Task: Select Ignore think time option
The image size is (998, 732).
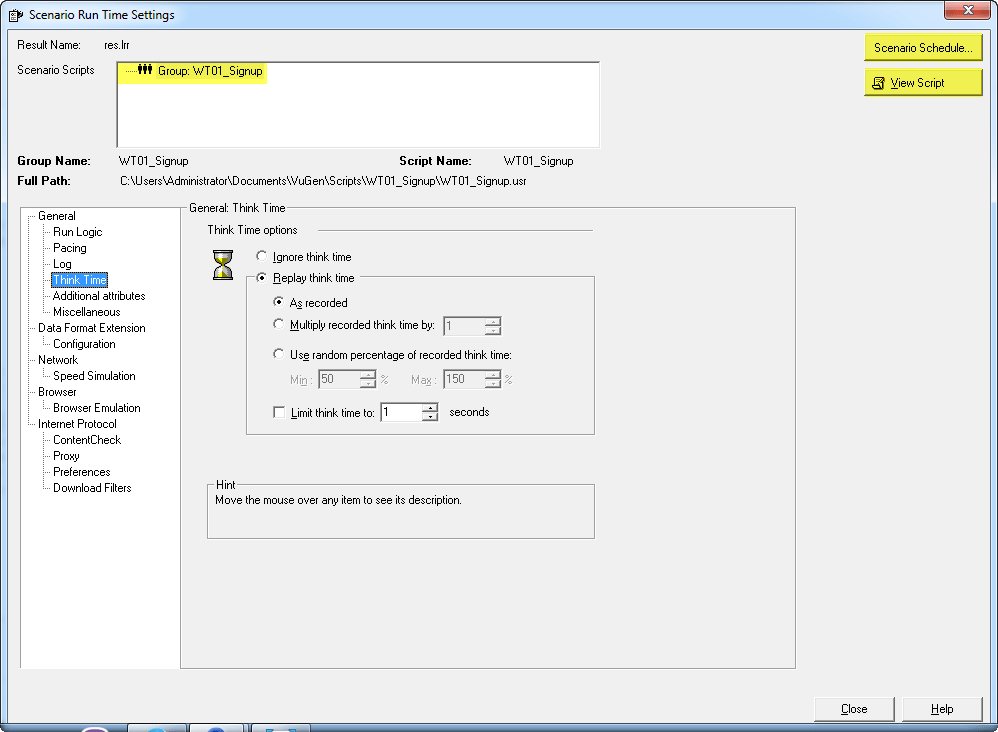Action: click(262, 257)
